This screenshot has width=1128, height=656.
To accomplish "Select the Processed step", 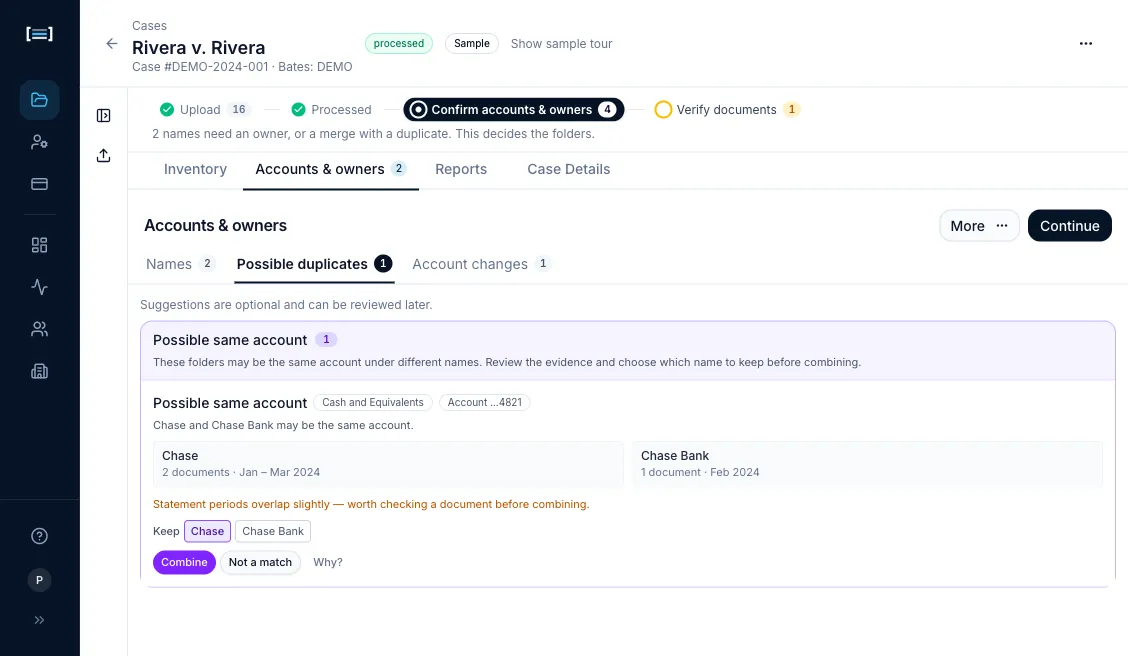I will 332,109.
